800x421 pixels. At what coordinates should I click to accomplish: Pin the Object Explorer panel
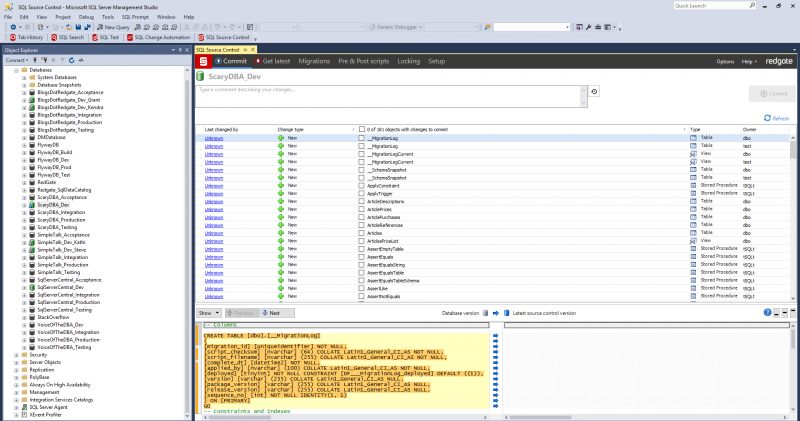(x=180, y=50)
